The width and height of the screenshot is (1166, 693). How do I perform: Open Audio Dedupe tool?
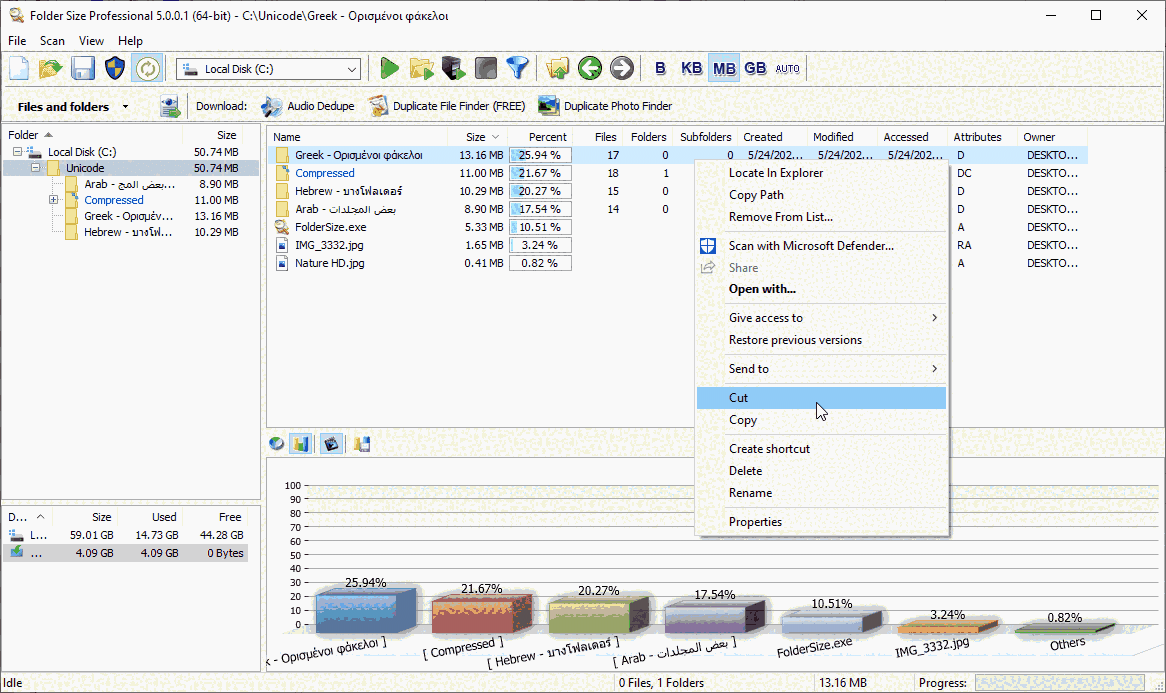click(310, 105)
